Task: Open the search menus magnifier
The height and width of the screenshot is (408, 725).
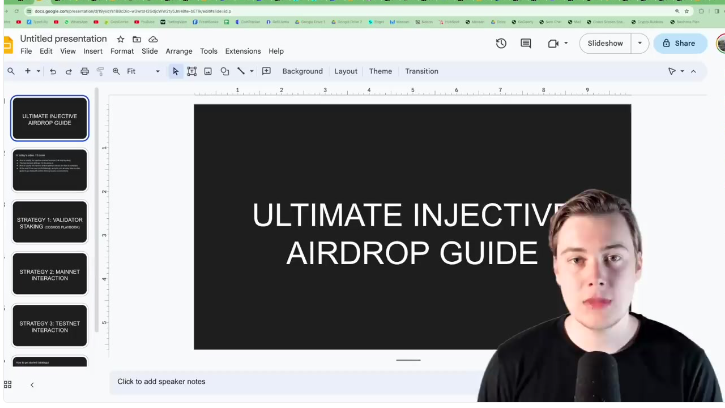Action: pos(11,71)
